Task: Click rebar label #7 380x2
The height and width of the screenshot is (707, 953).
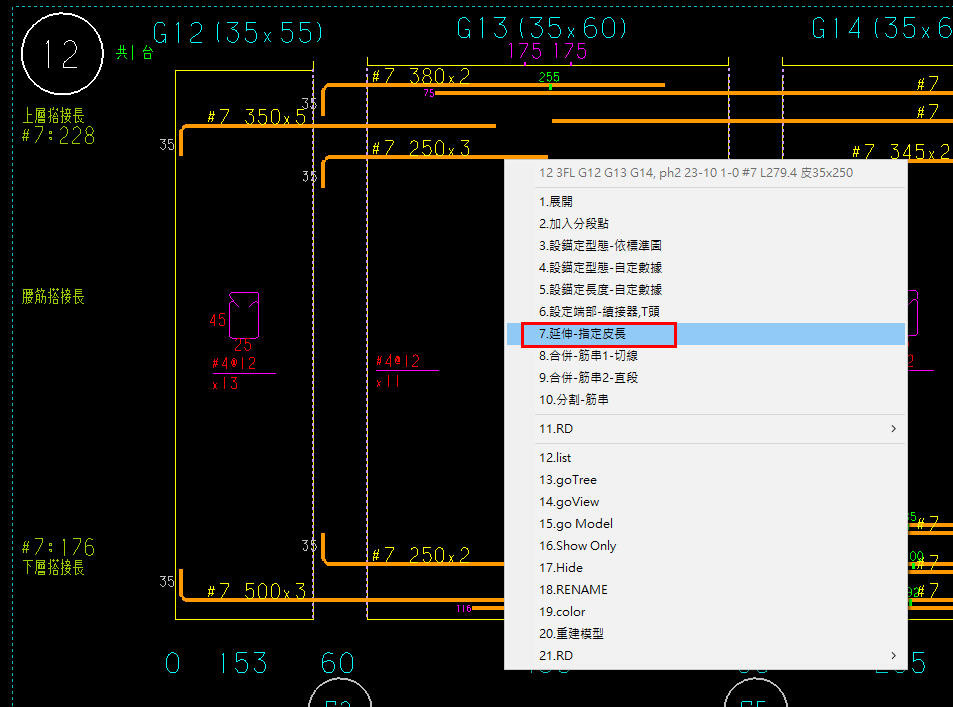Action: (421, 76)
